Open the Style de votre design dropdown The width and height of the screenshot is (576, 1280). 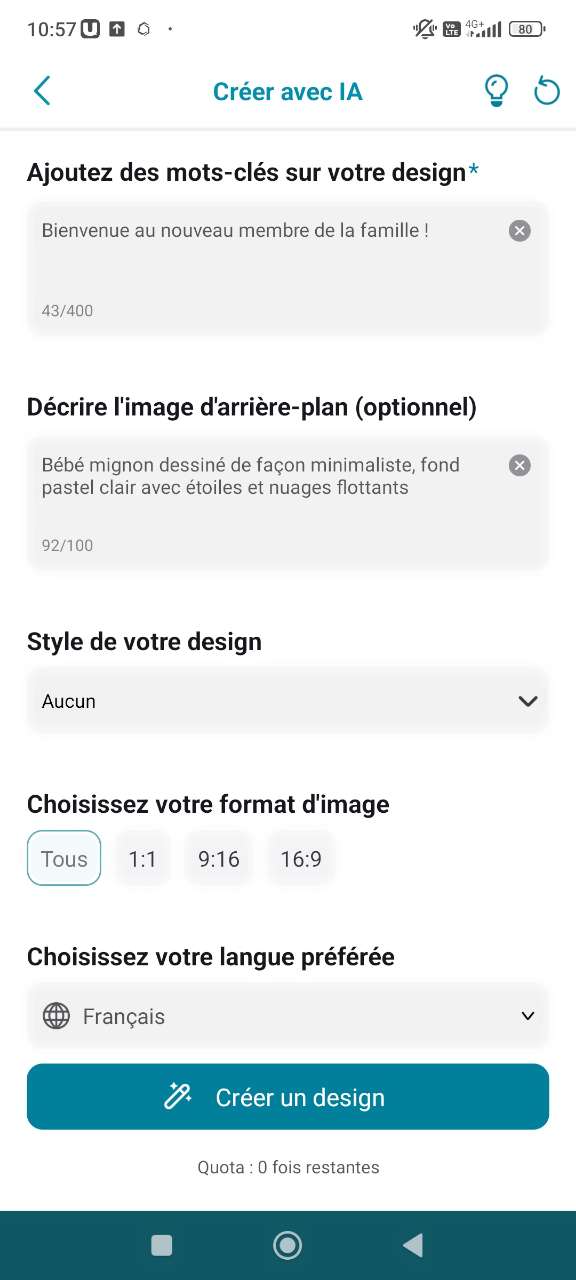[x=288, y=700]
